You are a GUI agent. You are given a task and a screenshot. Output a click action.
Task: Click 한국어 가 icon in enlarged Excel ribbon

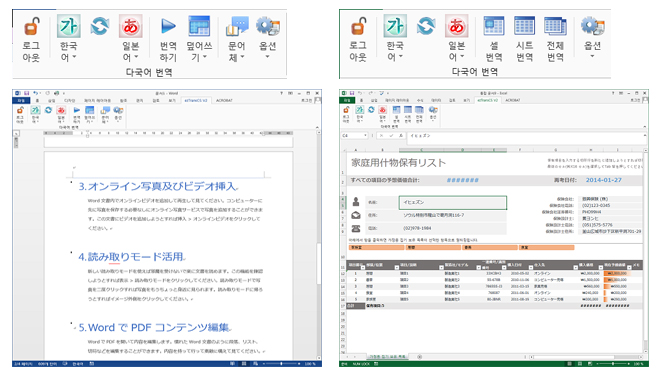[395, 26]
